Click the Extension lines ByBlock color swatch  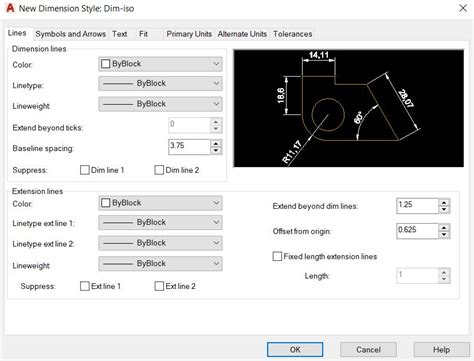coord(105,203)
